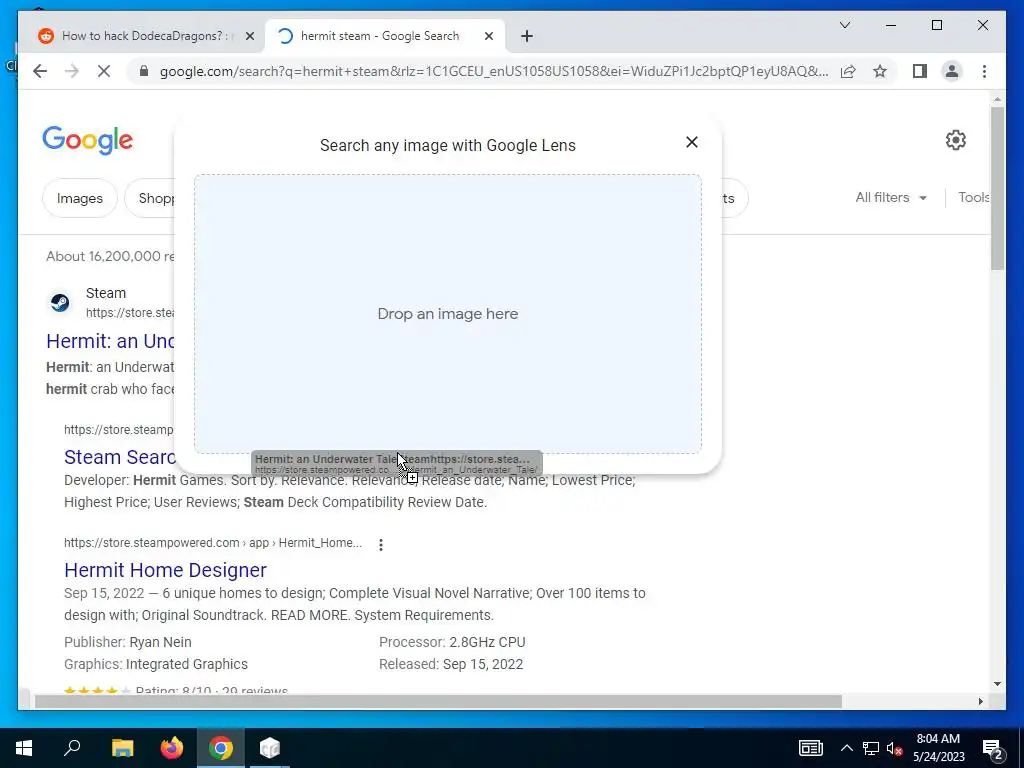
Task: Open the Chrome profile avatar
Action: [x=952, y=71]
